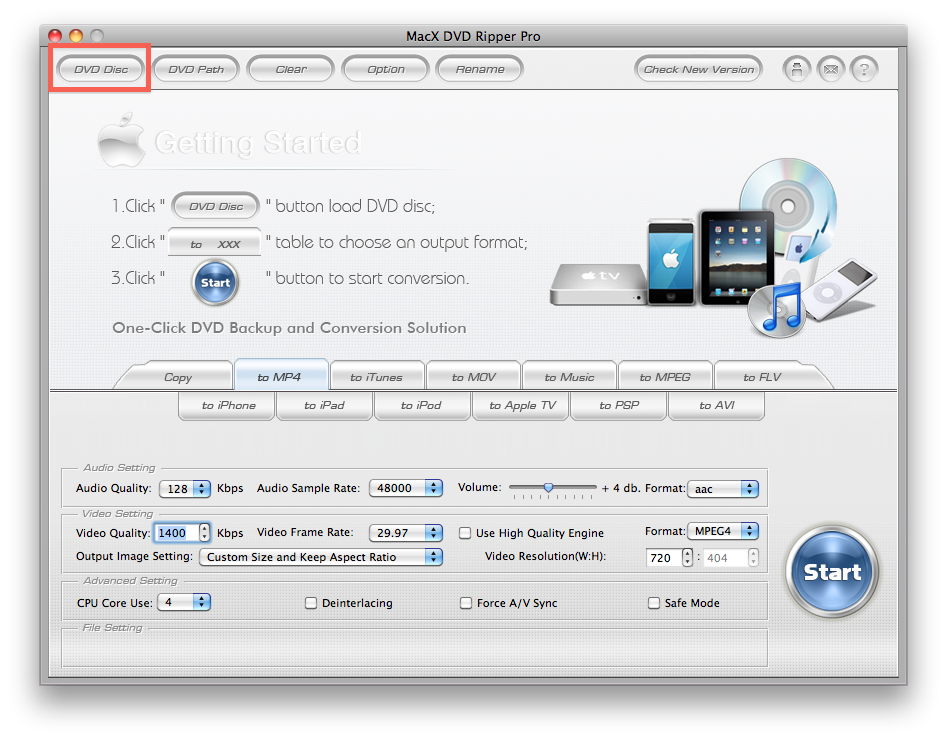947x740 pixels.
Task: Select the to MP4 tab
Action: click(x=279, y=376)
